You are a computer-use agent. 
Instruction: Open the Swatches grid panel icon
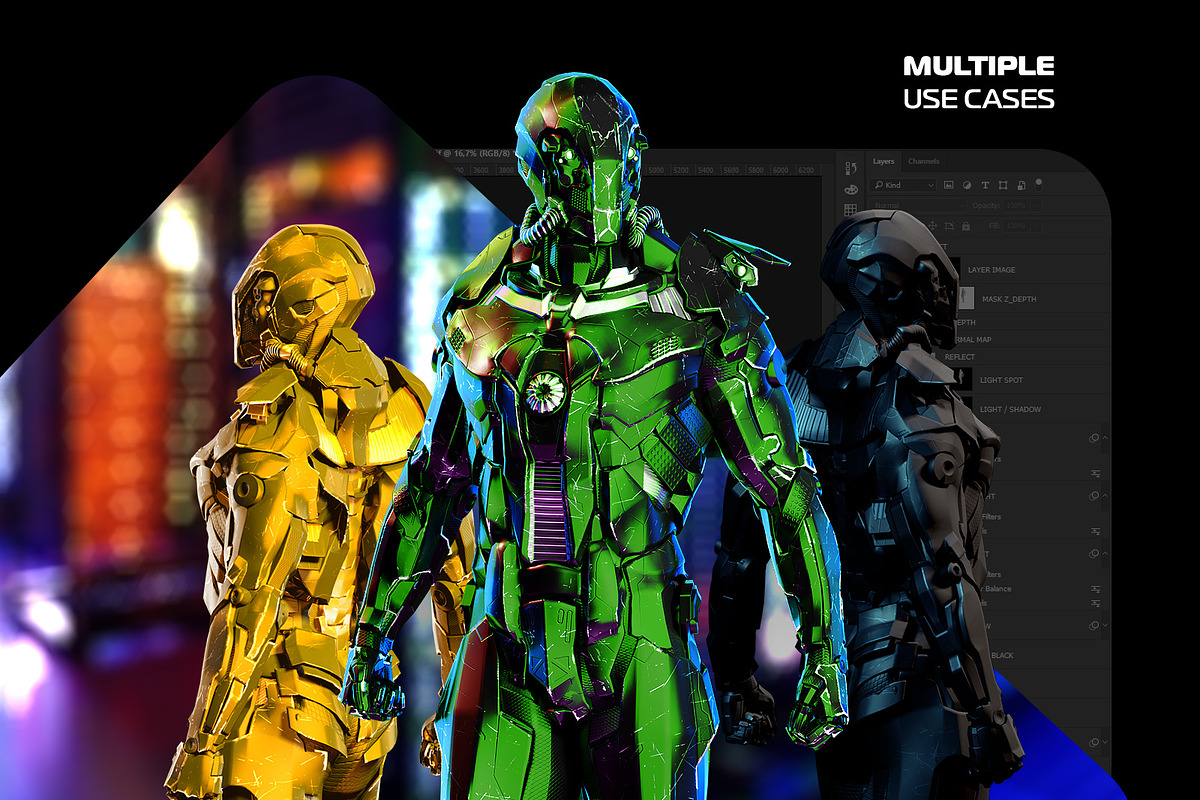pyautogui.click(x=850, y=210)
